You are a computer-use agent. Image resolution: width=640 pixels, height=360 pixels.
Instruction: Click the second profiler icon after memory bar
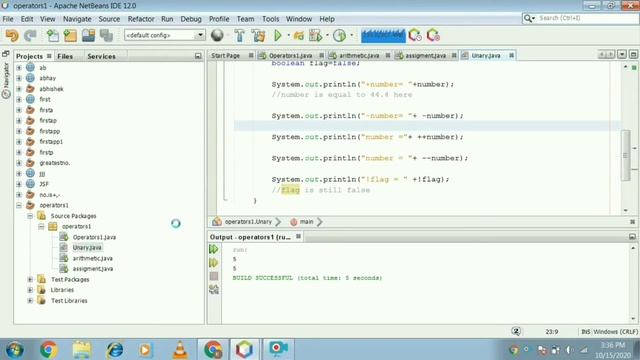(x=433, y=36)
